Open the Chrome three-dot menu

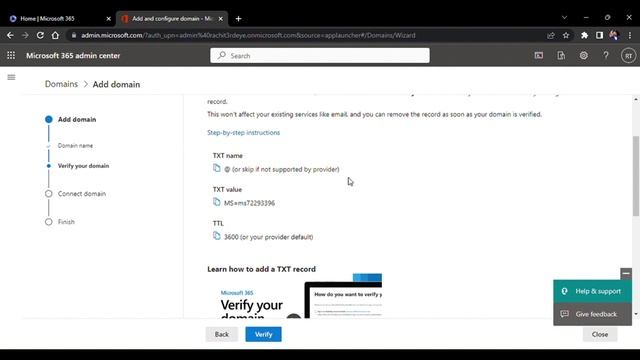click(x=630, y=36)
